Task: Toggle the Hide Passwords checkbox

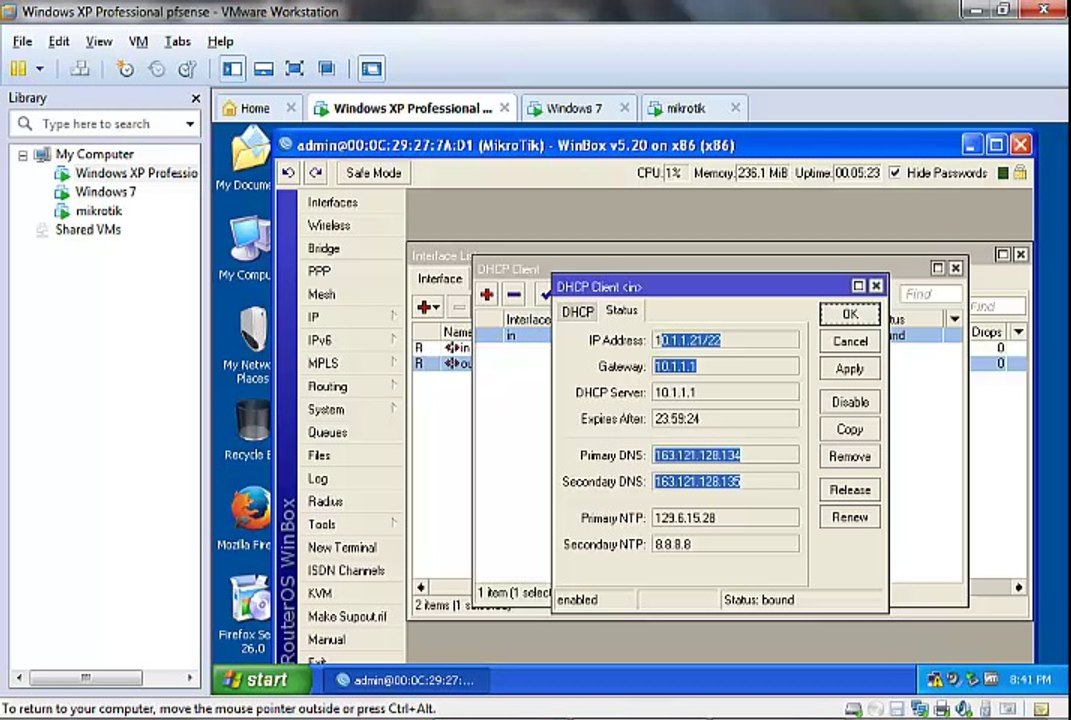Action: click(895, 173)
